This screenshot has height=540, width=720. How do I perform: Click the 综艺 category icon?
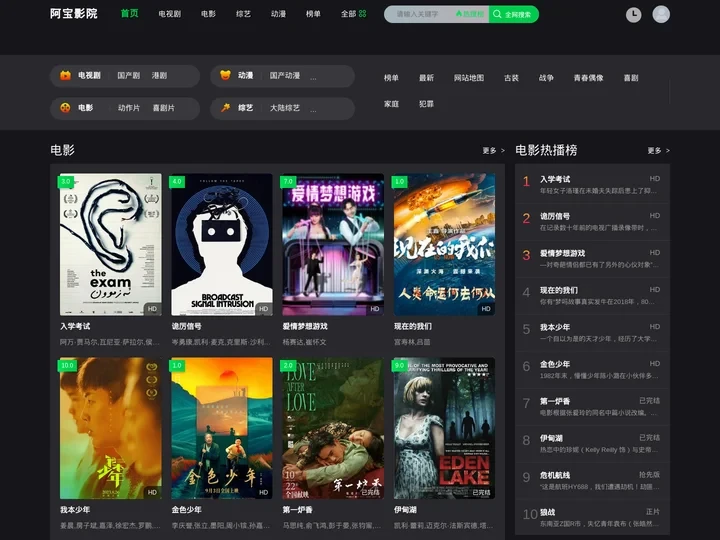point(225,108)
